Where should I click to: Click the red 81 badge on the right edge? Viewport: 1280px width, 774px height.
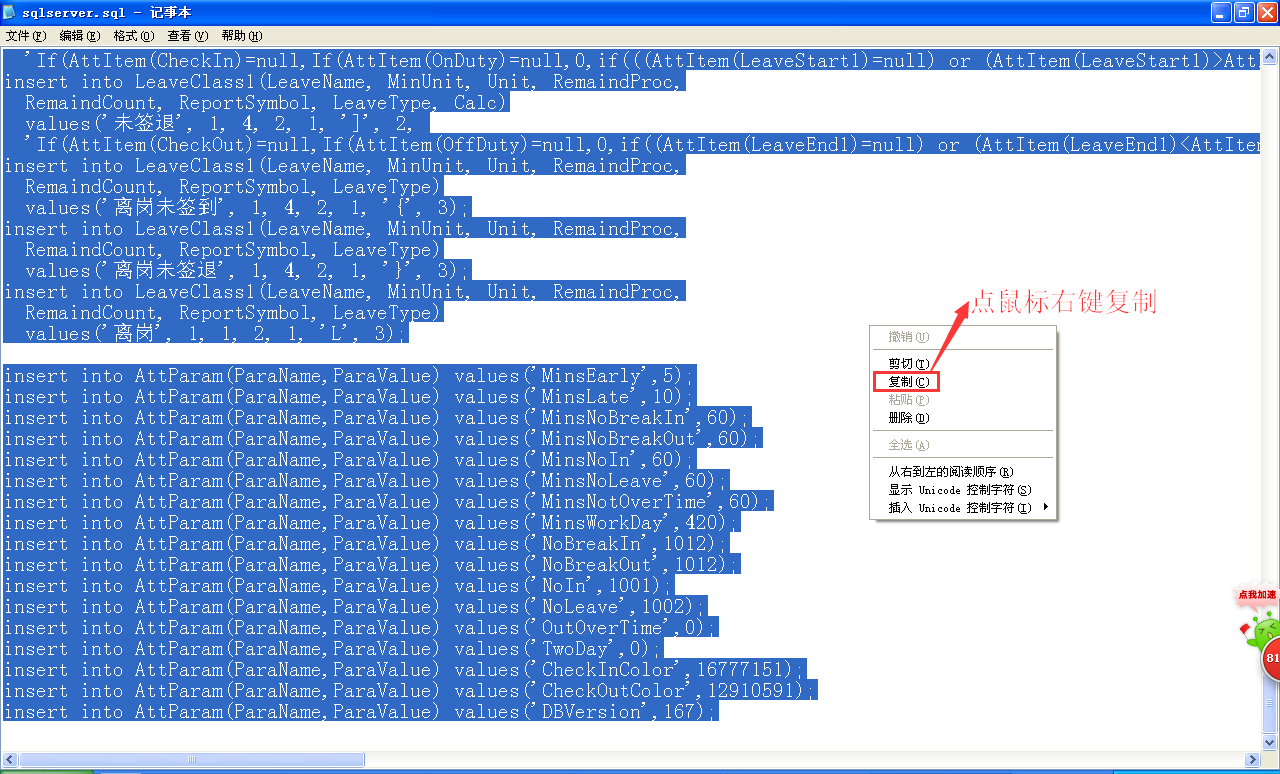(1272, 659)
